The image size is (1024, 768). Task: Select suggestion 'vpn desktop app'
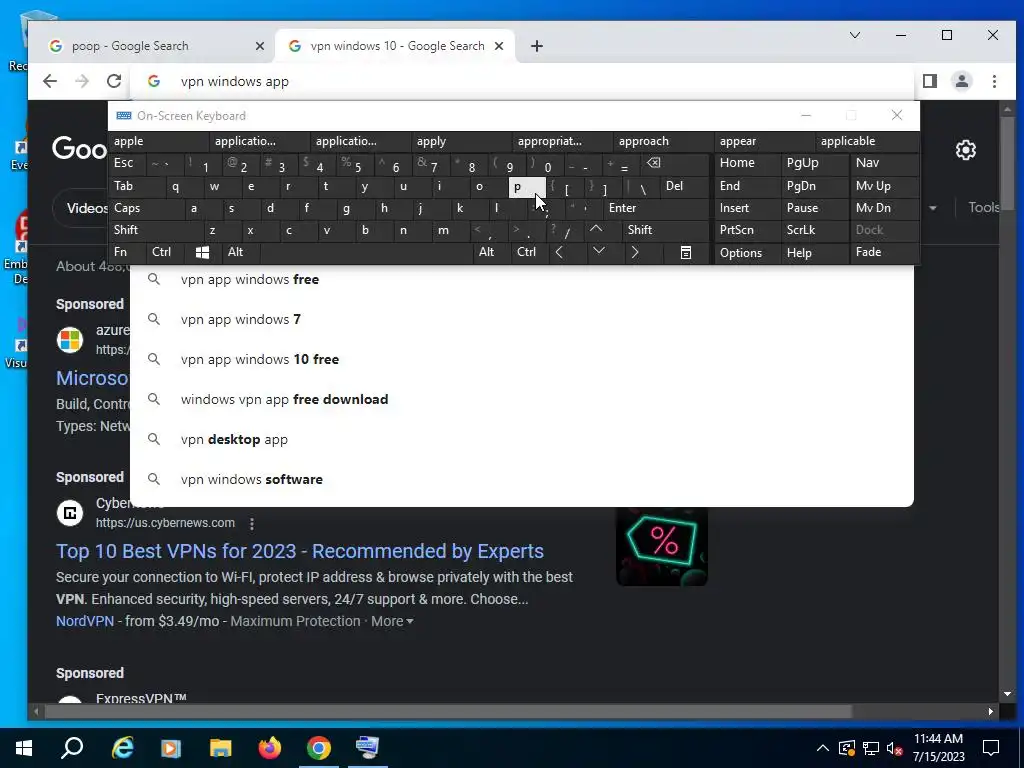[x=521, y=440]
